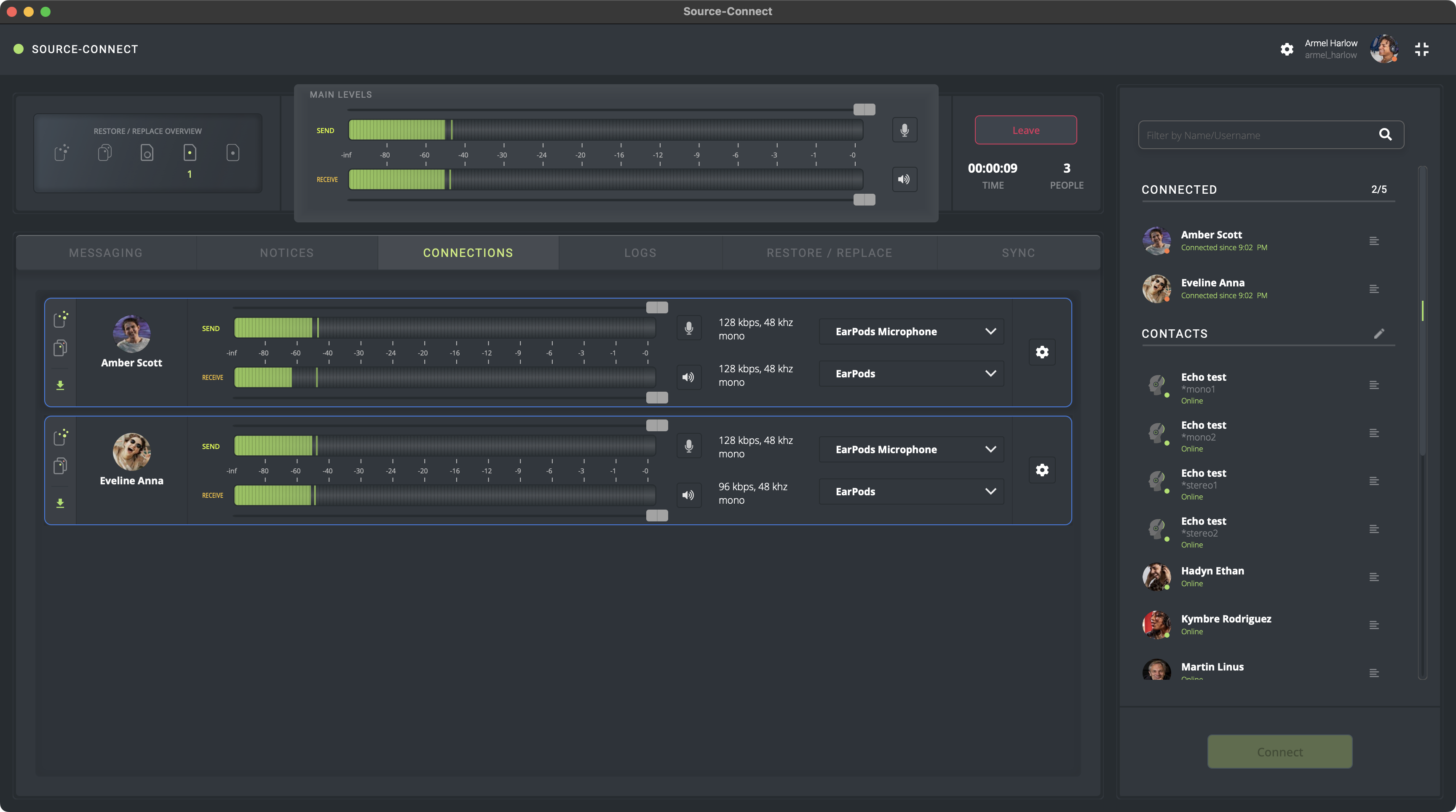Click copy files icon in Amber Scott's row
Viewport: 1456px width, 812px height.
point(60,348)
